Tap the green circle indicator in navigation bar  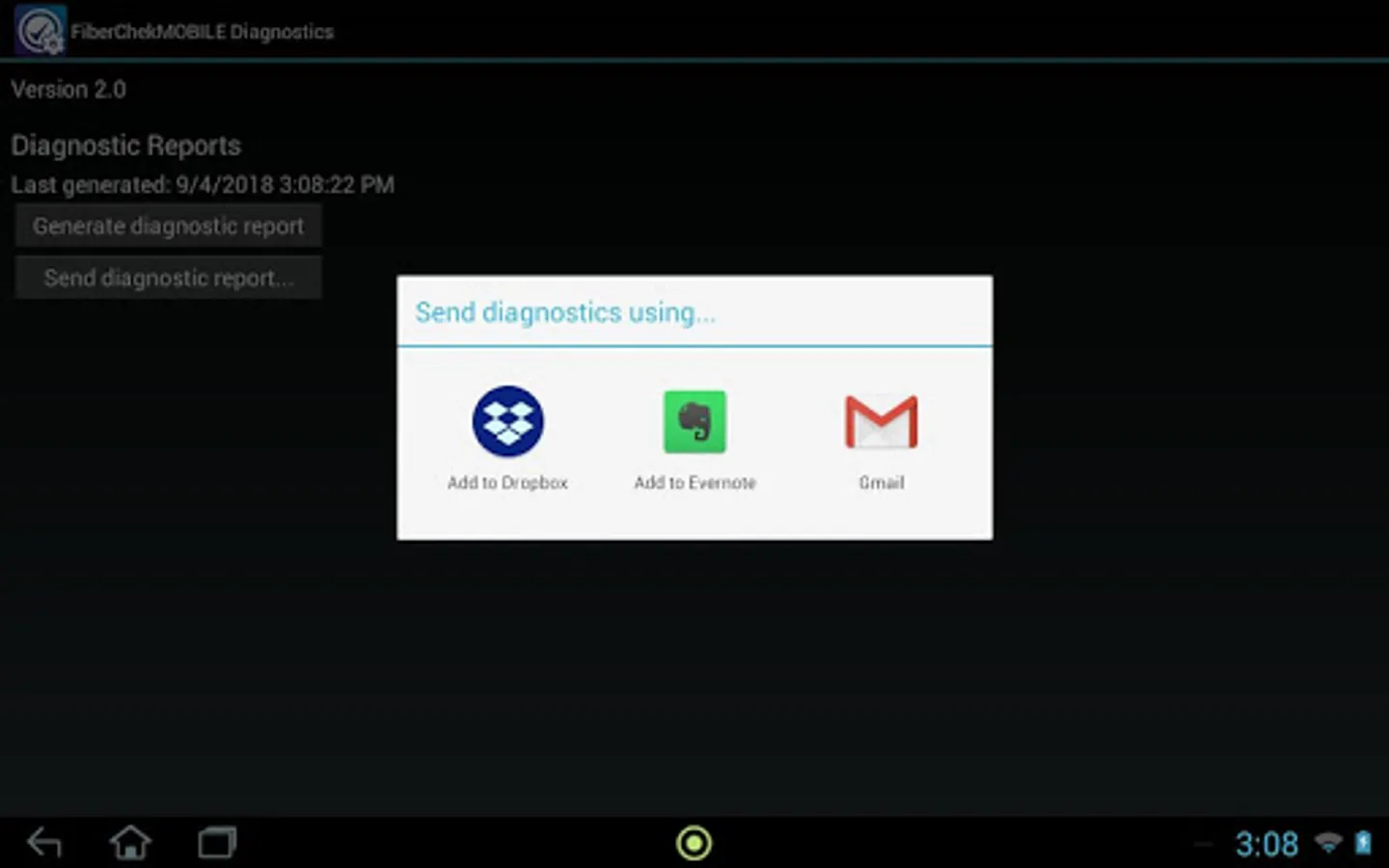(694, 843)
